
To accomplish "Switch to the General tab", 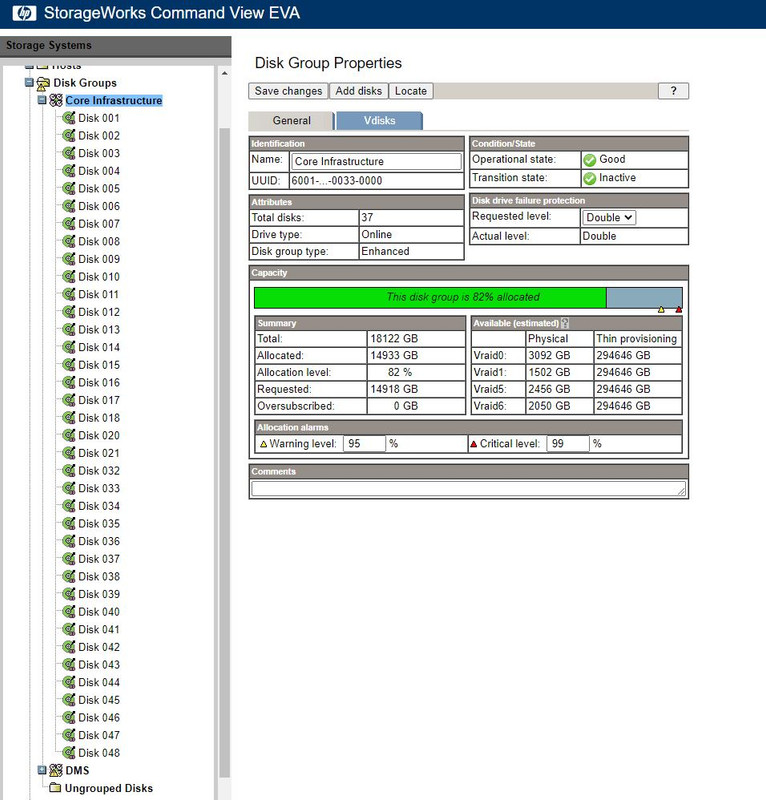I will click(291, 121).
